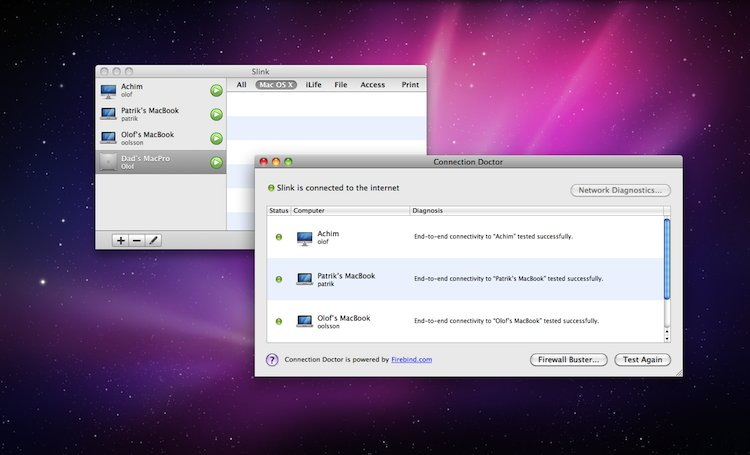
Task: Run the Test Again button
Action: [642, 360]
